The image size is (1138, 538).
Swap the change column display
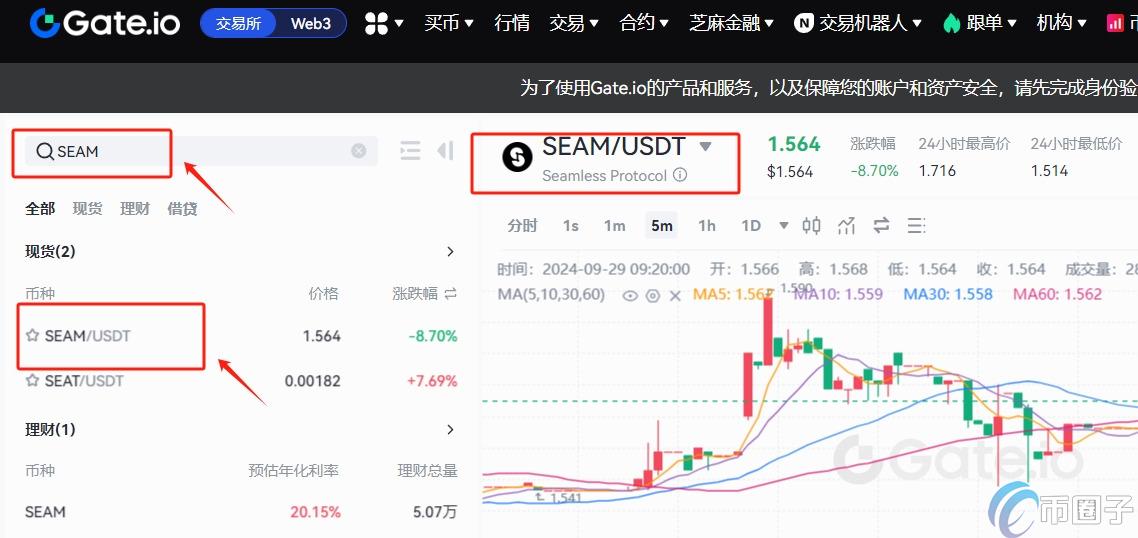click(x=451, y=293)
